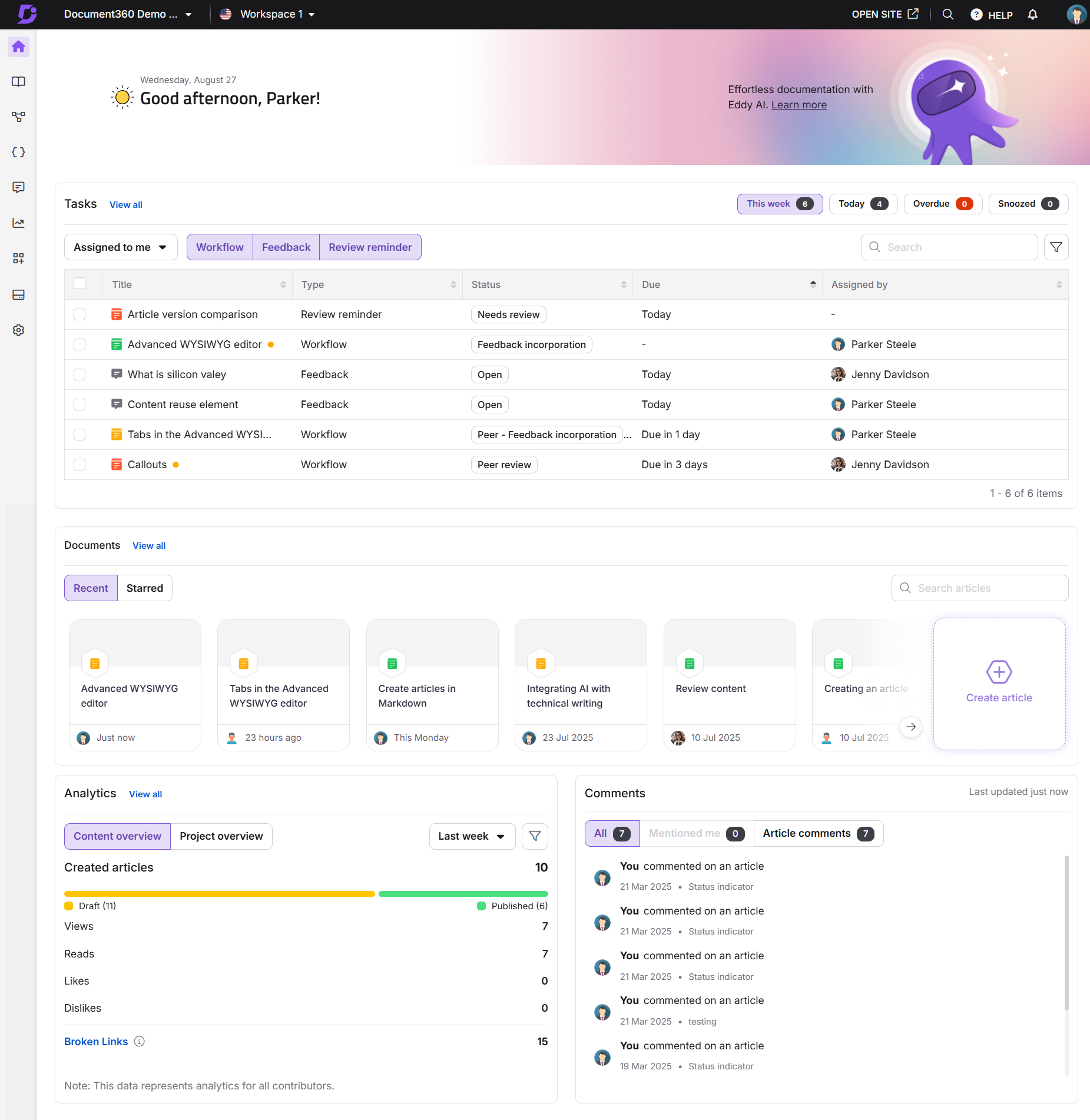The height and width of the screenshot is (1120, 1090).
Task: Open the Tasks filter funnel icon
Action: pyautogui.click(x=1056, y=247)
